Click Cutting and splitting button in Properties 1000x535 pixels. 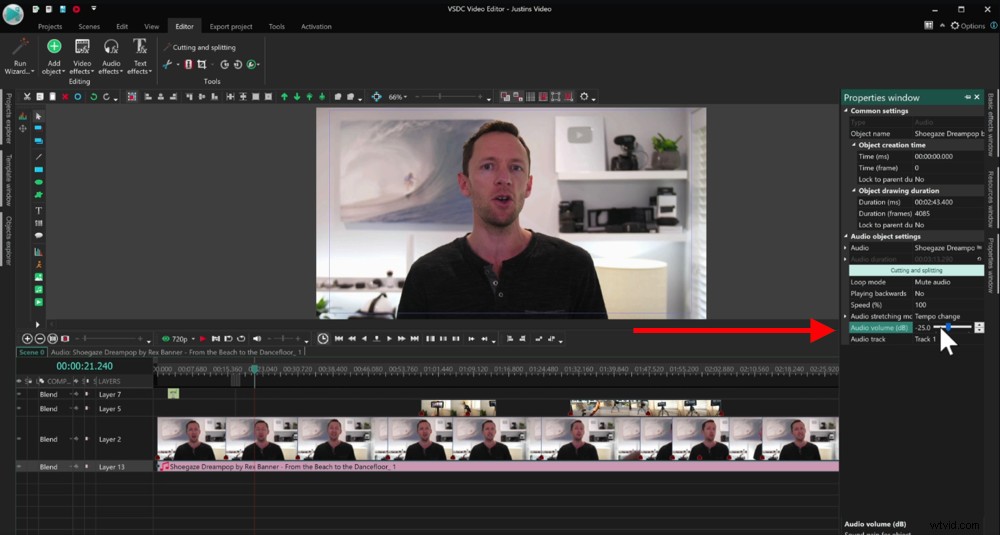pyautogui.click(x=916, y=270)
